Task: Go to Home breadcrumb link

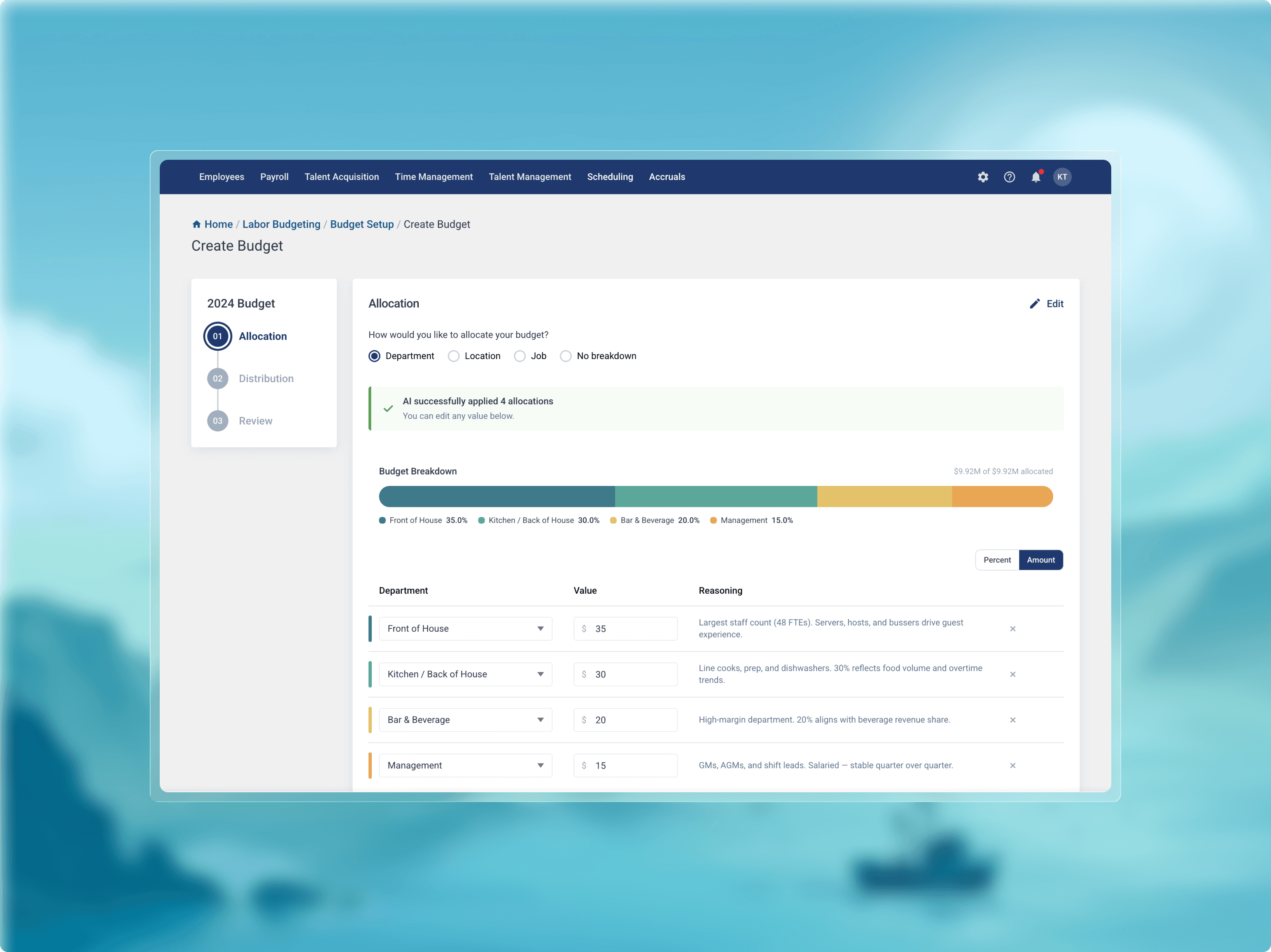Action: 218,224
